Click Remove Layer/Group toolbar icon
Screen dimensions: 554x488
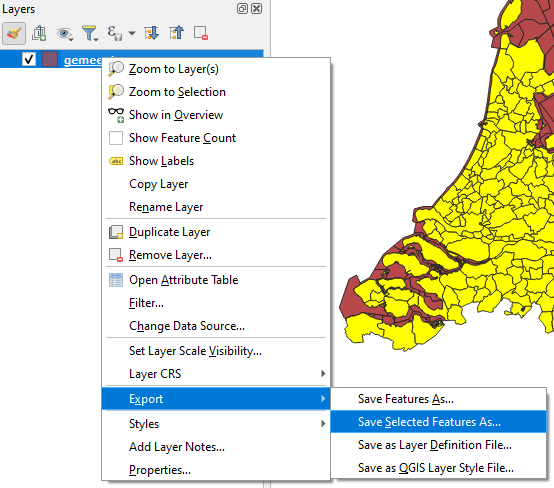(x=201, y=34)
